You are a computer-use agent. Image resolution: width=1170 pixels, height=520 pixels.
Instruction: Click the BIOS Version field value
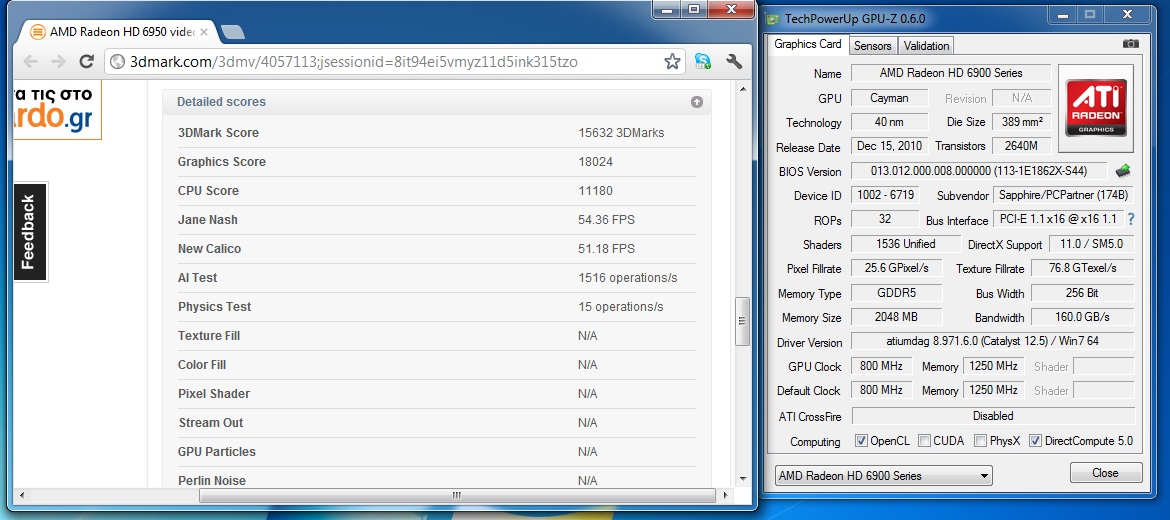979,171
